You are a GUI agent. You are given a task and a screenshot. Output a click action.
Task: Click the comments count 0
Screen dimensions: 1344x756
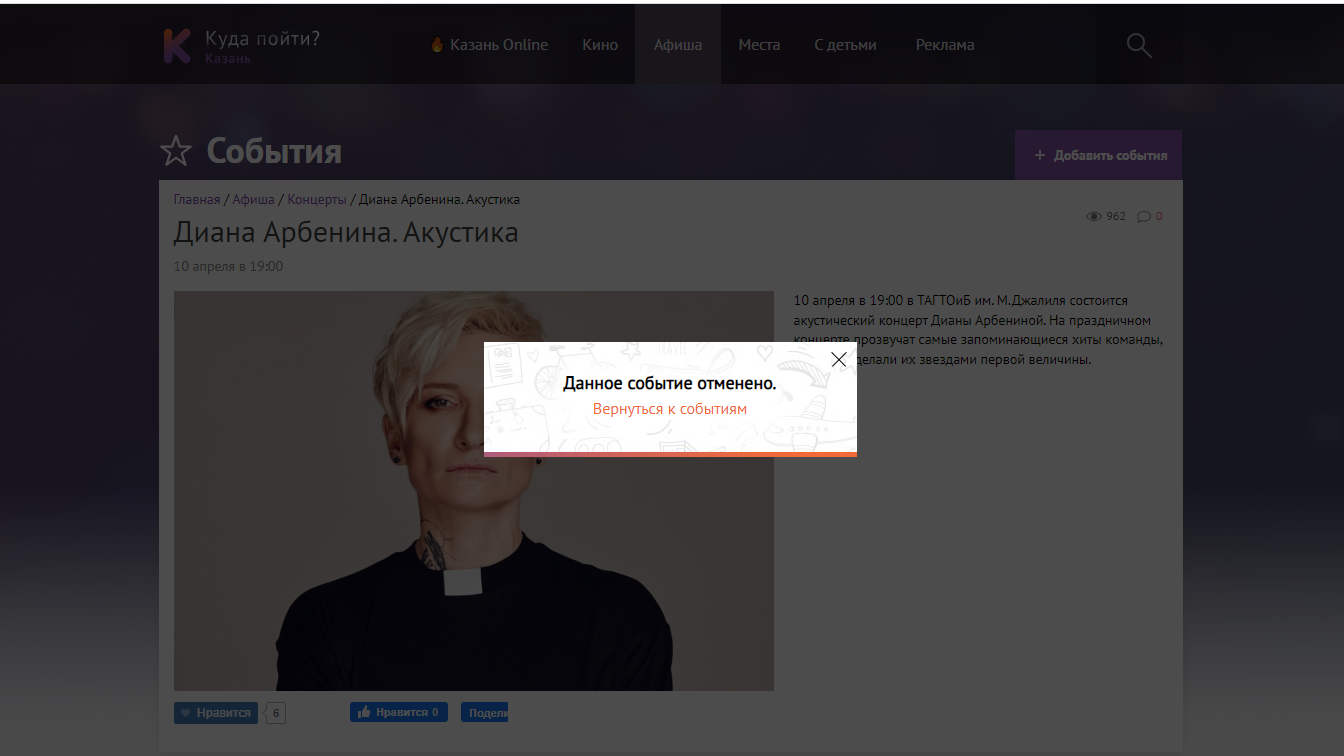1159,216
